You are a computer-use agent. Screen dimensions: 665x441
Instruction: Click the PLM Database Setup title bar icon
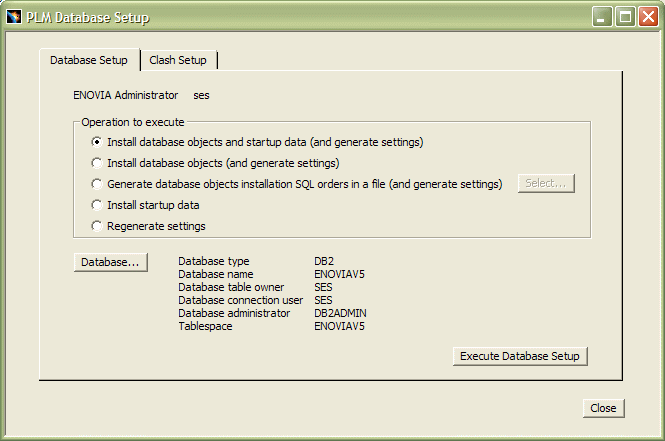[x=14, y=17]
